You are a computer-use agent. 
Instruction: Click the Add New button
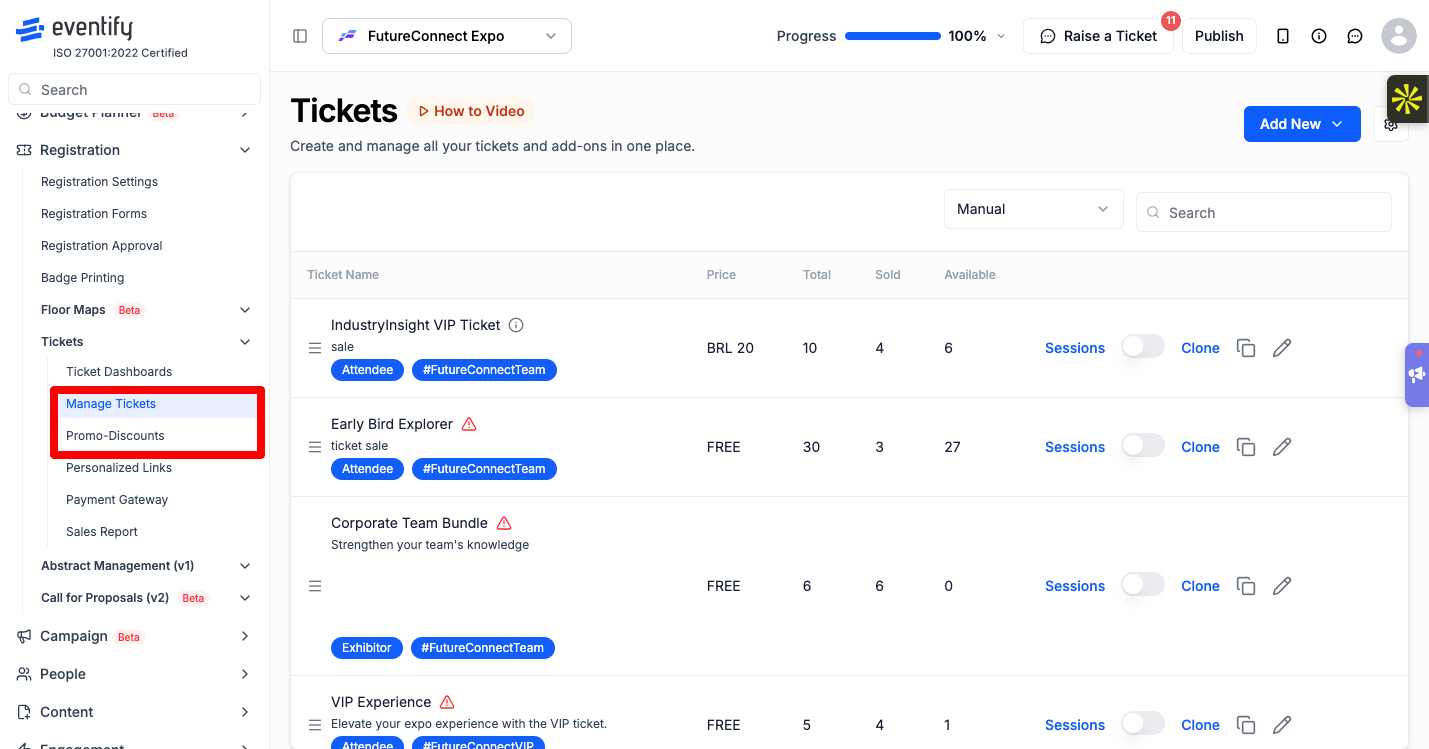point(1302,124)
